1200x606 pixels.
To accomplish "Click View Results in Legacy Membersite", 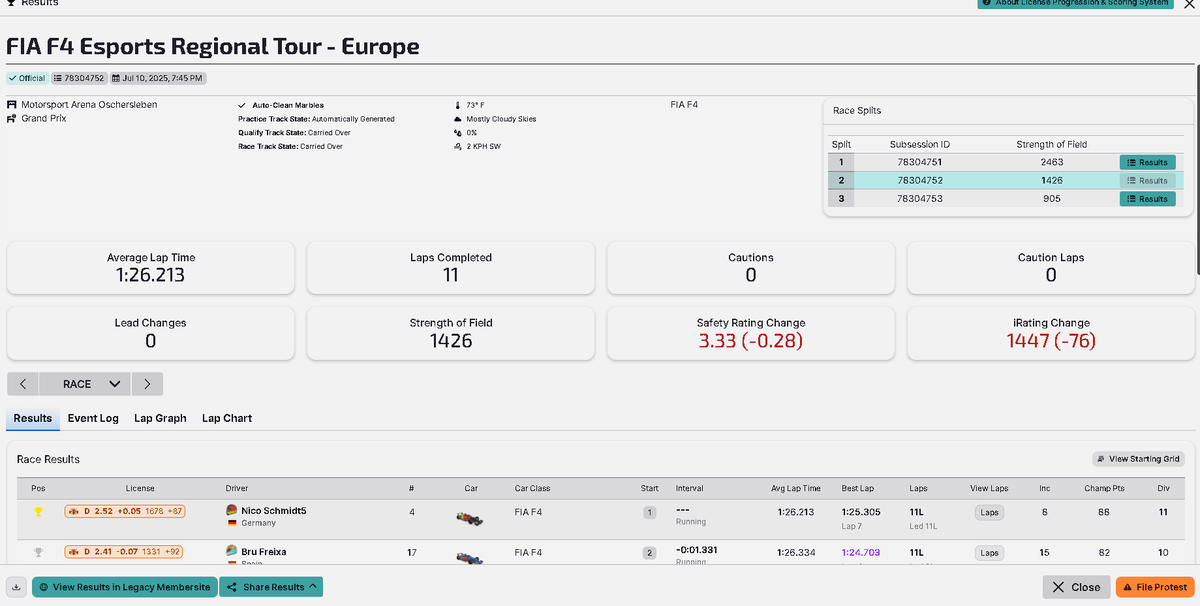I will click(126, 587).
